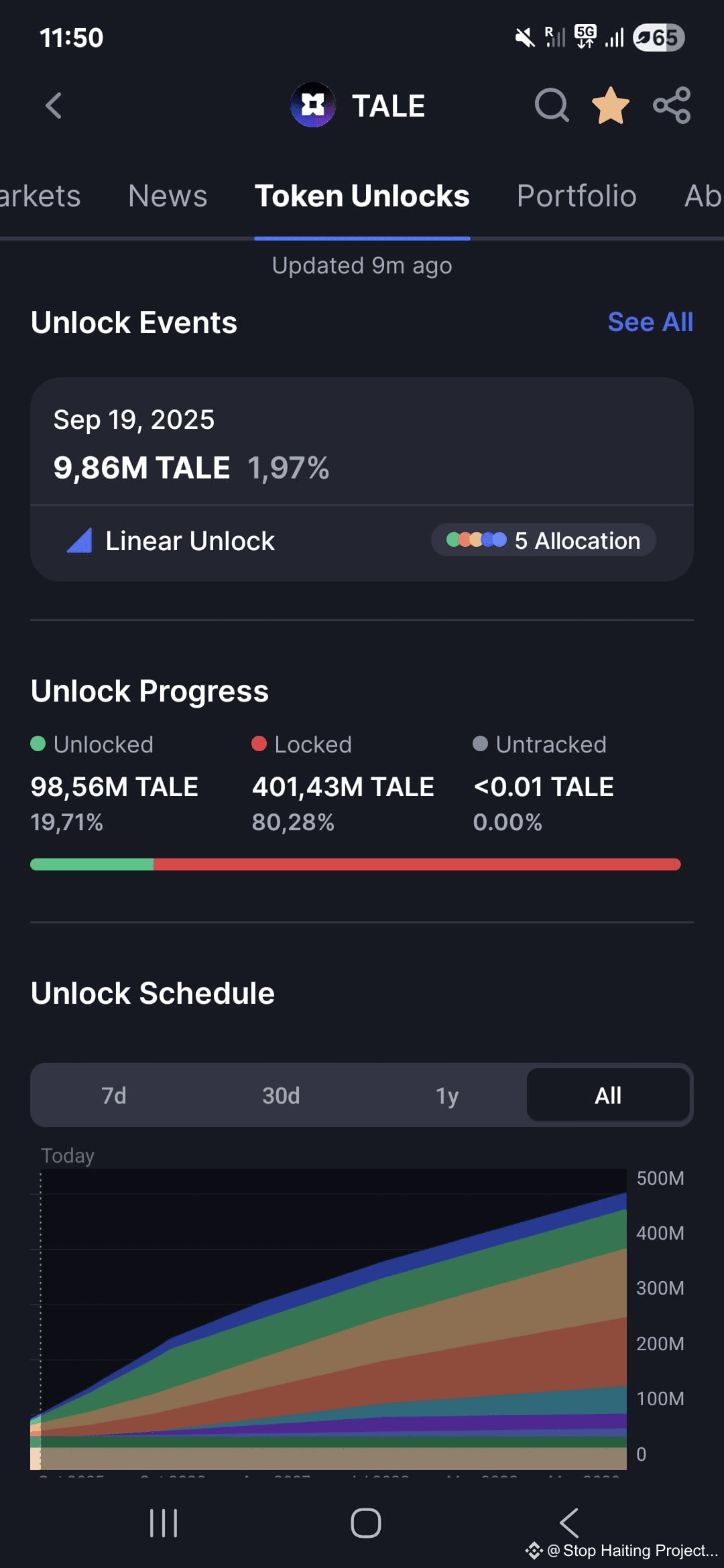724x1568 pixels.
Task: Switch to the Portfolio tab
Action: (577, 196)
